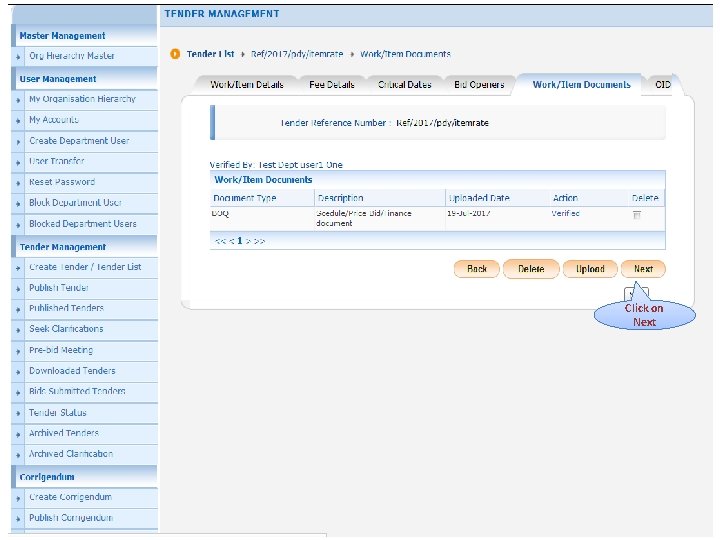Click arrow icon beside My Accounts
Image resolution: width=720 pixels, height=540 pixels.
18,121
